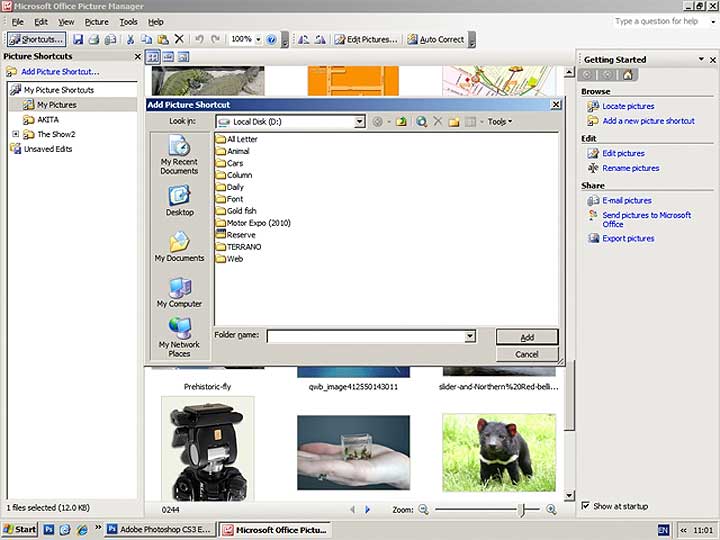720x540 pixels.
Task: Open the View menu
Action: click(66, 21)
